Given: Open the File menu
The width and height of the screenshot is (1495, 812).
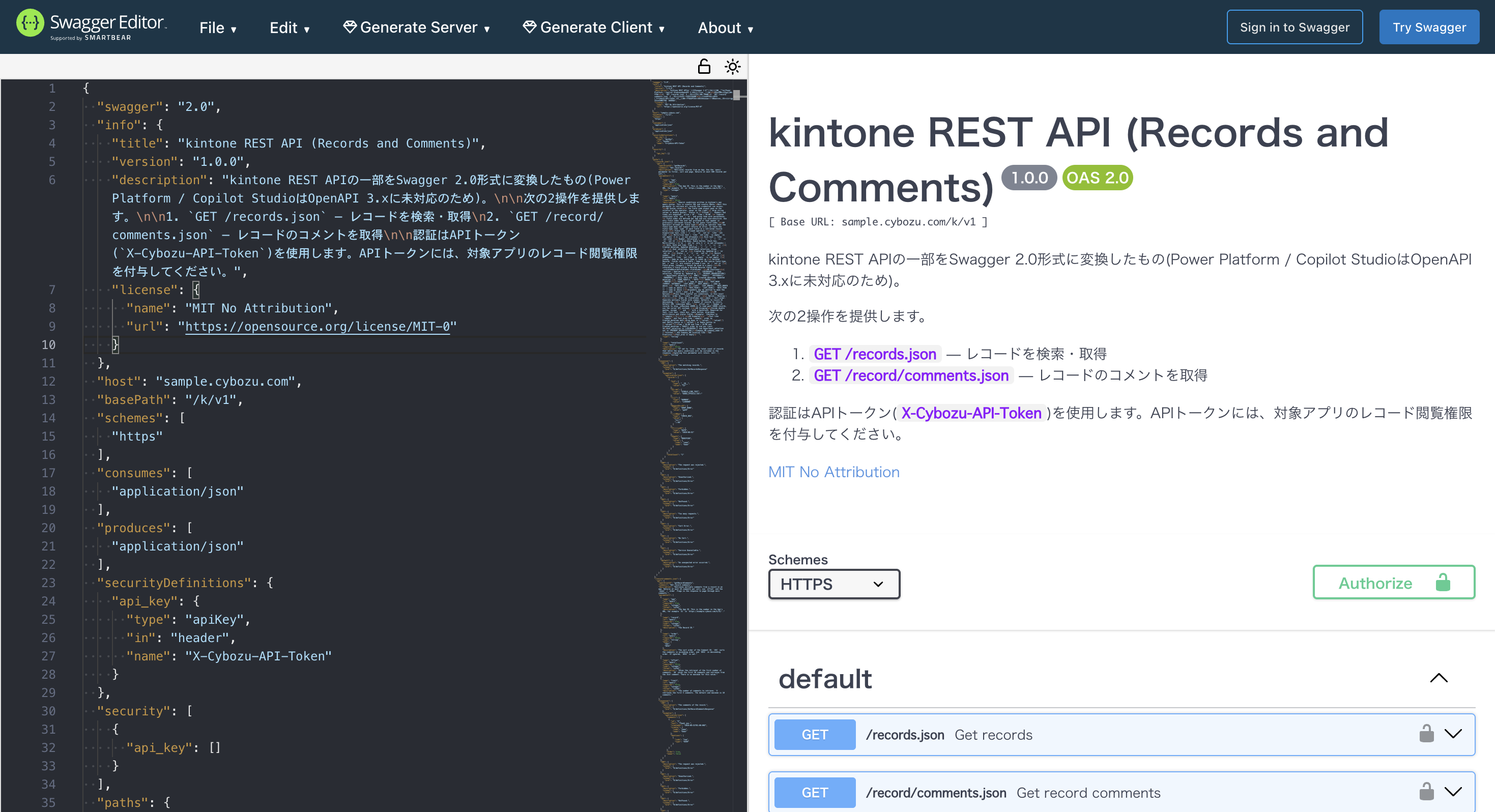Looking at the screenshot, I should [x=218, y=27].
